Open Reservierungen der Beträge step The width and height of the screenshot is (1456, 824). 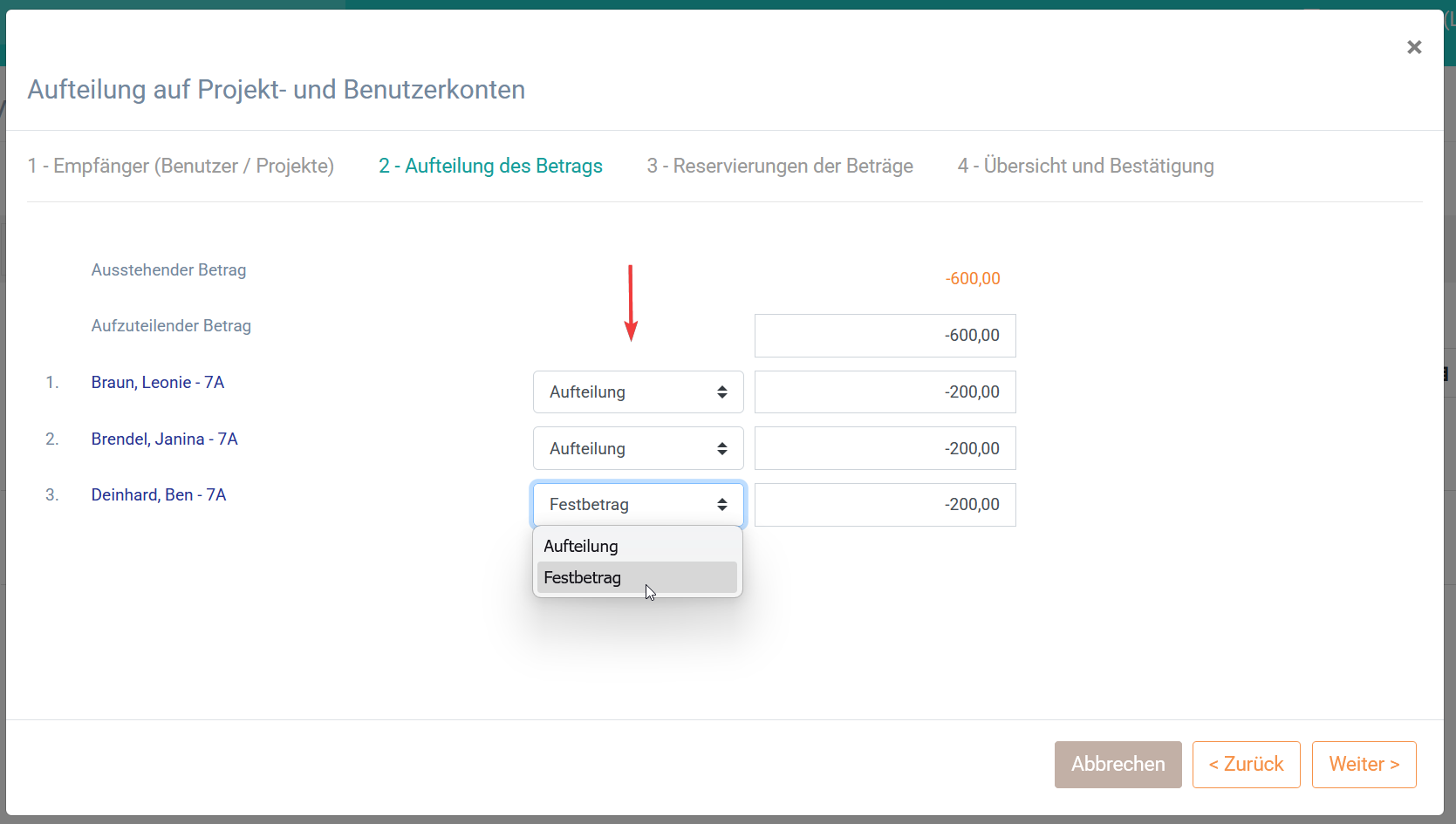pyautogui.click(x=780, y=167)
